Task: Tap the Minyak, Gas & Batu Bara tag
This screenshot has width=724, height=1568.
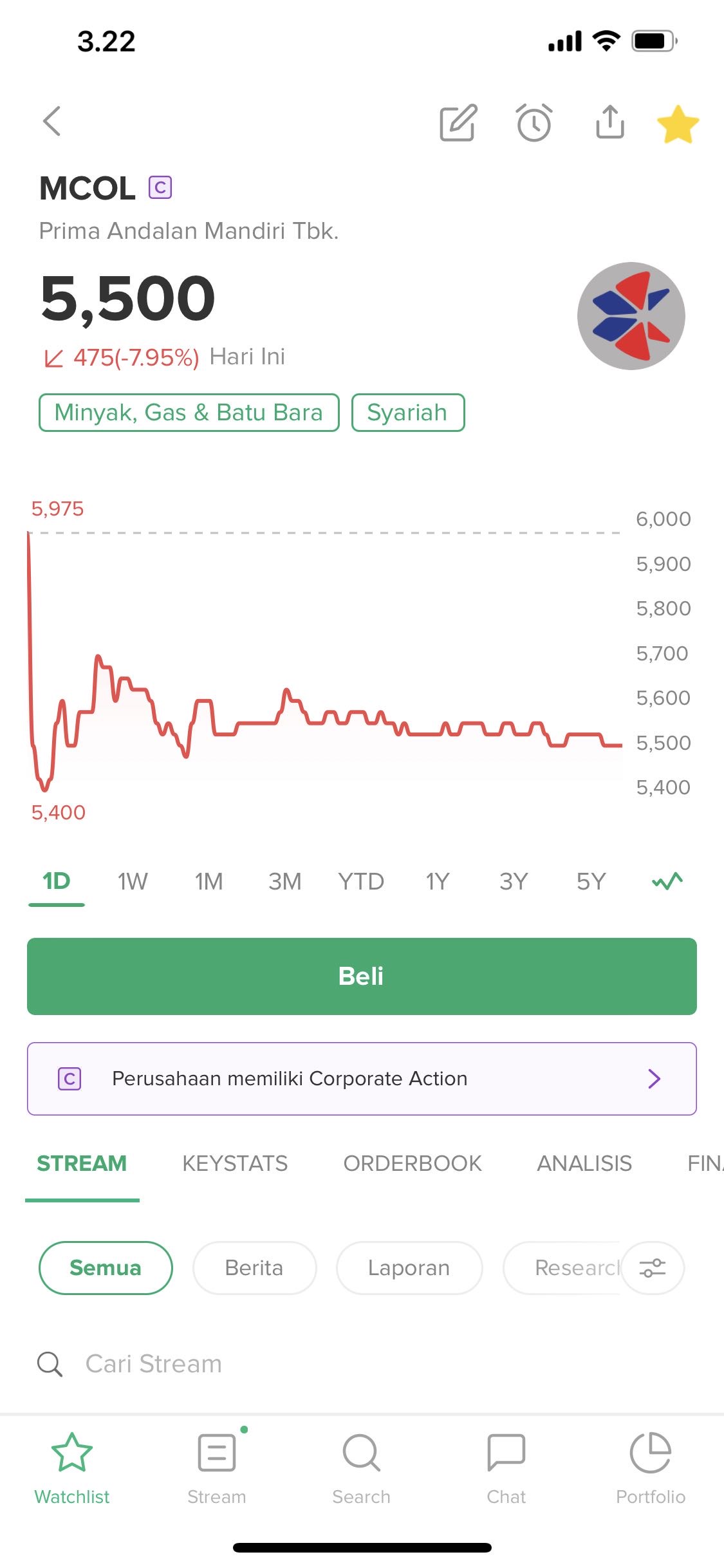Action: pyautogui.click(x=189, y=413)
